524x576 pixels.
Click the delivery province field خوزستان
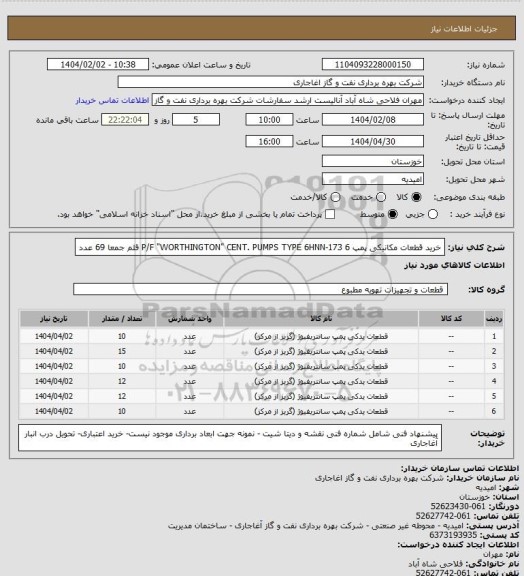pyautogui.click(x=373, y=161)
